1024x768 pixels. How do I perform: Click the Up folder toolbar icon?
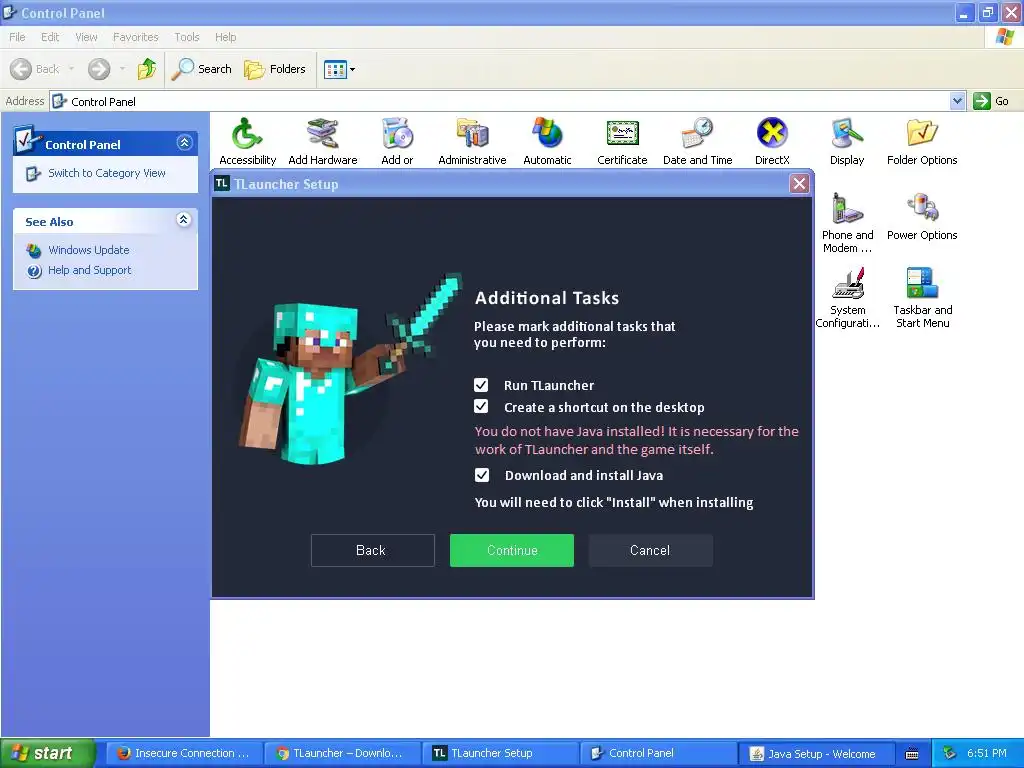[147, 69]
